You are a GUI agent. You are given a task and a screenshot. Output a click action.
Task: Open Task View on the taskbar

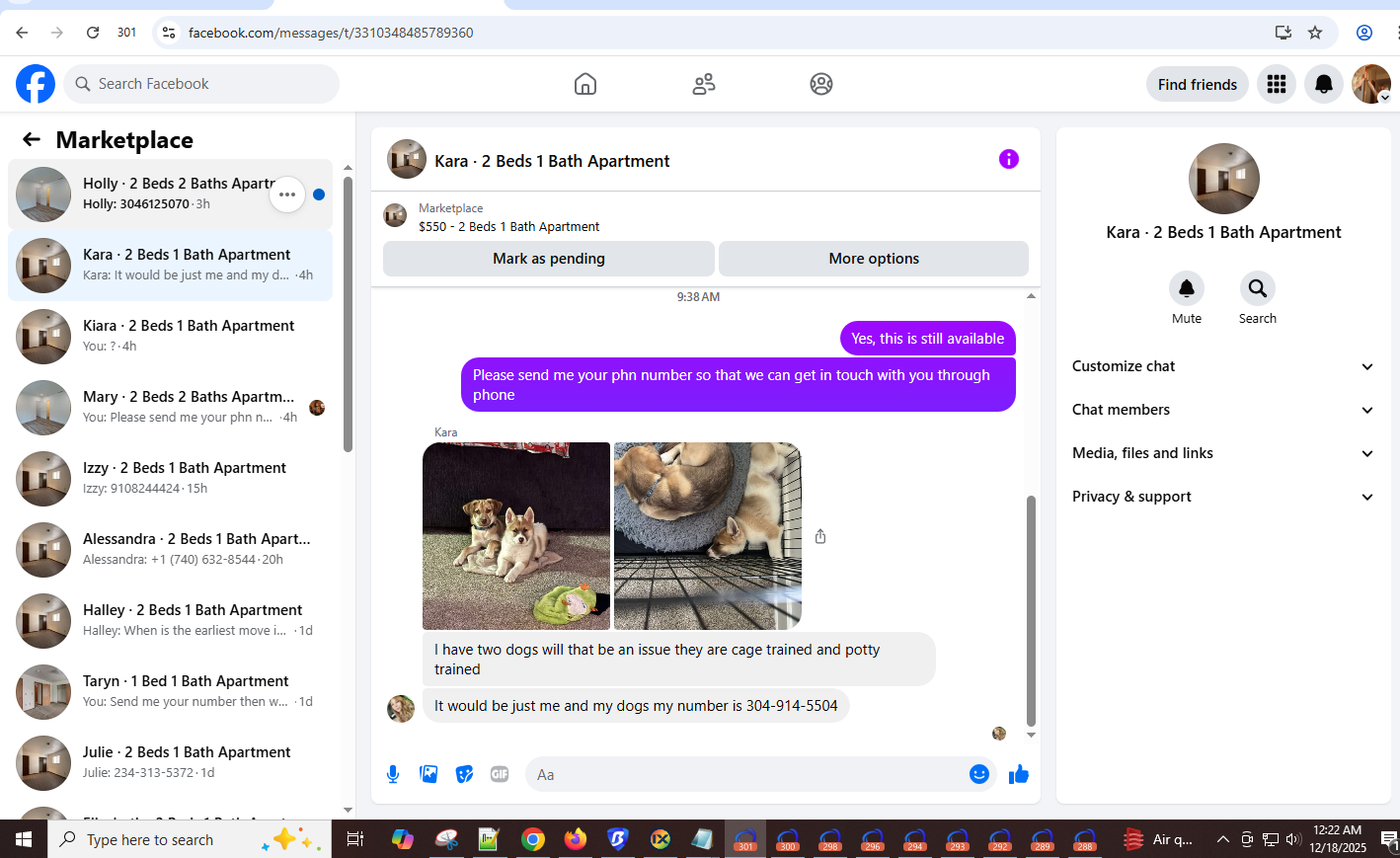coord(355,839)
